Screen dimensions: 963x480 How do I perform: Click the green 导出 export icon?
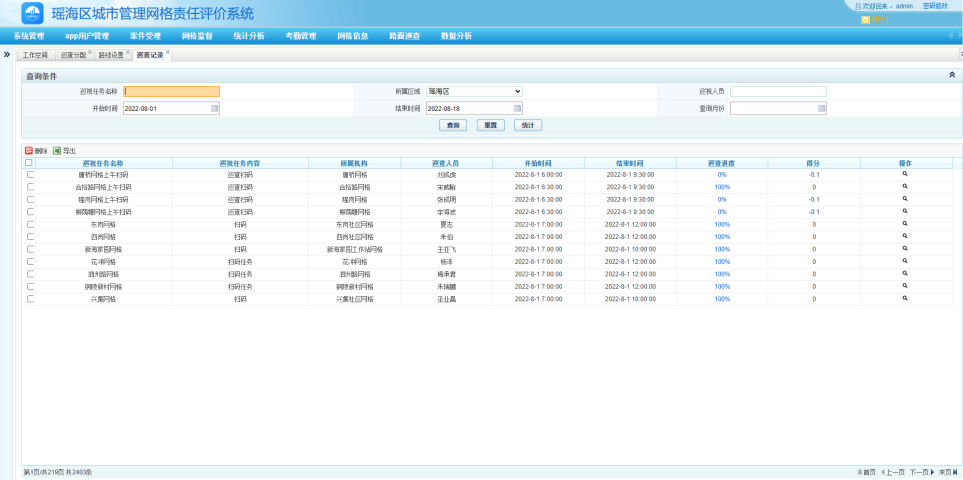[x=57, y=150]
